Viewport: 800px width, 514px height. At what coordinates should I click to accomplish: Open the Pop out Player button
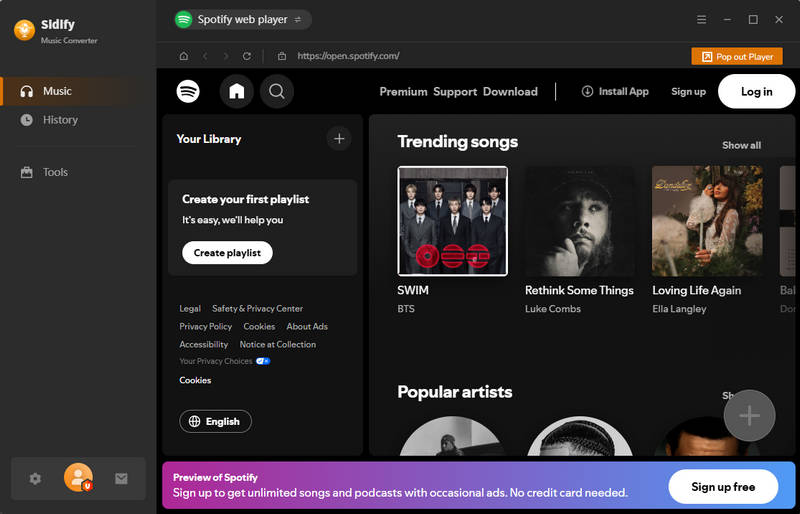tap(737, 57)
